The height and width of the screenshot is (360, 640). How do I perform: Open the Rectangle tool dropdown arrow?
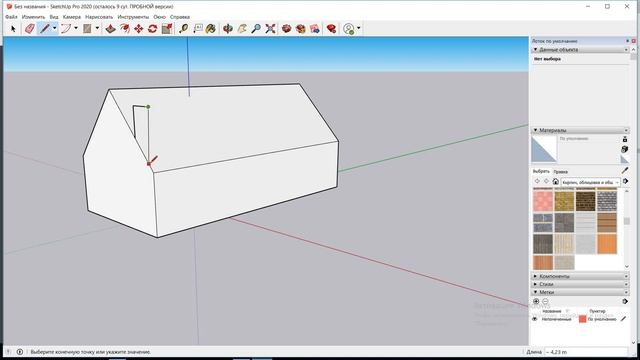point(97,28)
